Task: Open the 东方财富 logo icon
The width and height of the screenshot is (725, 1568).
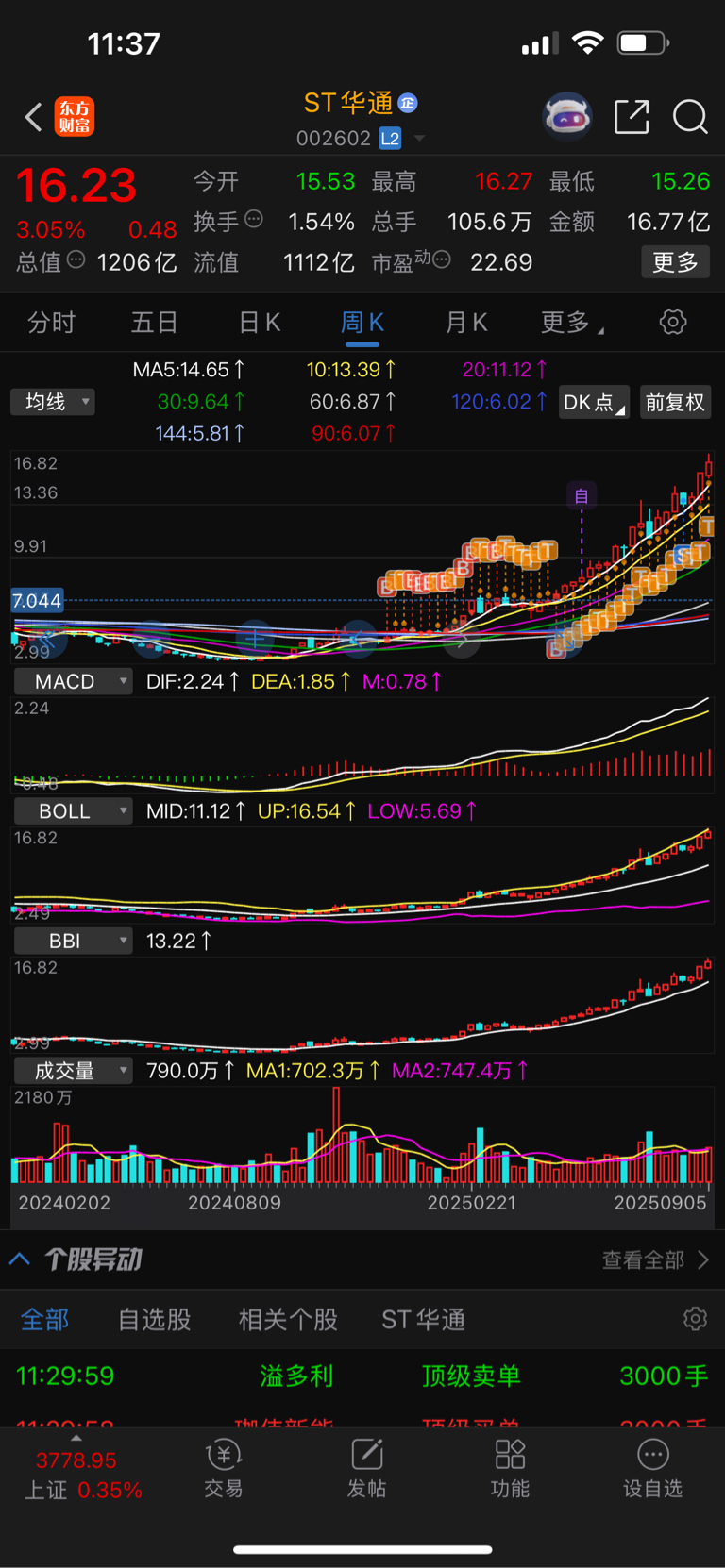Action: point(74,117)
